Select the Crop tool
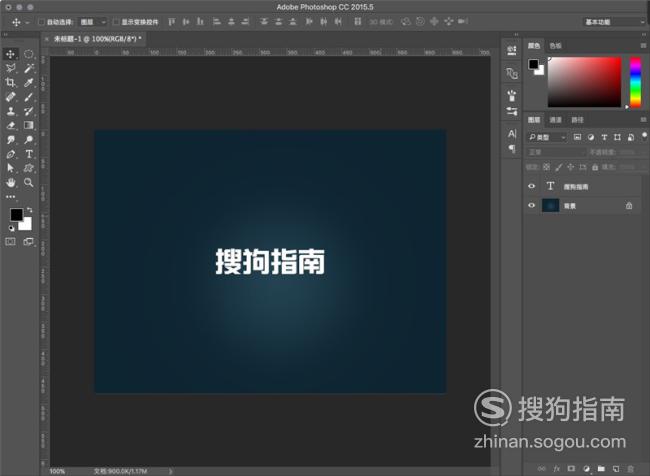 [11, 83]
